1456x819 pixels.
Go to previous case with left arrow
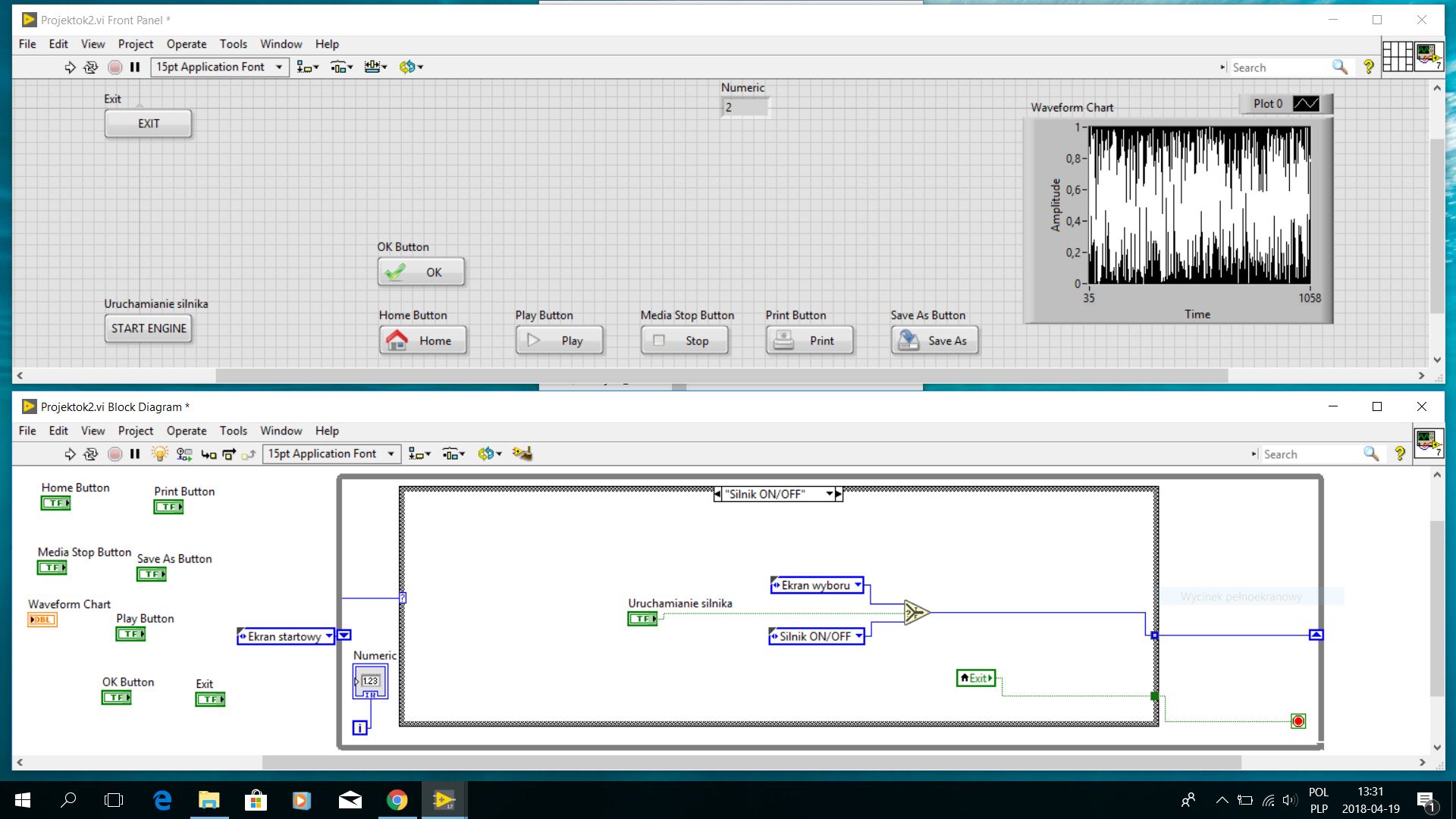coord(717,494)
